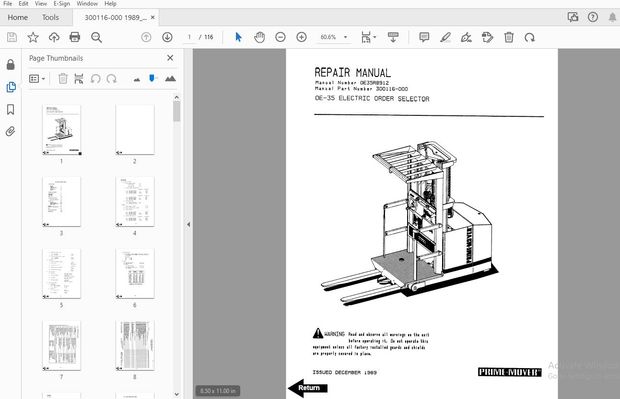
Task: Open the Attachments paperclip panel icon
Action: [x=11, y=131]
